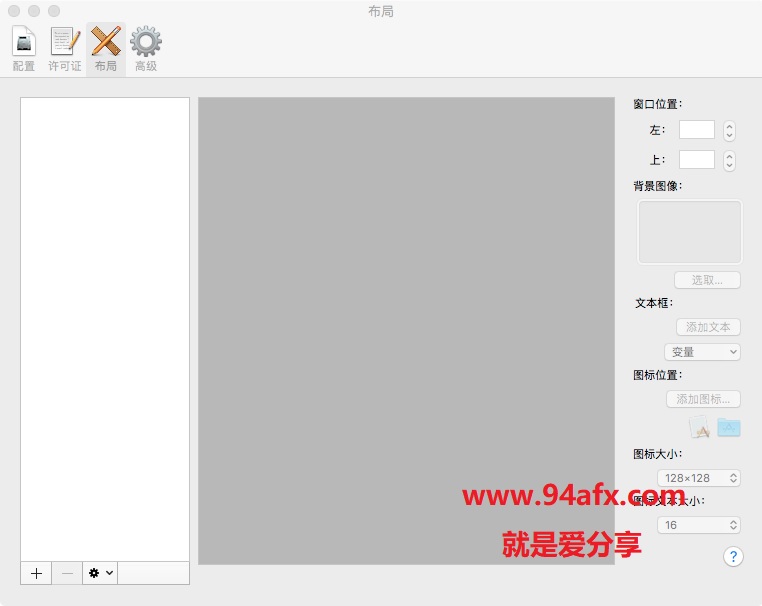Screen dimensions: 762x606
Task: Click the 背景图像 background image well
Action: [690, 232]
